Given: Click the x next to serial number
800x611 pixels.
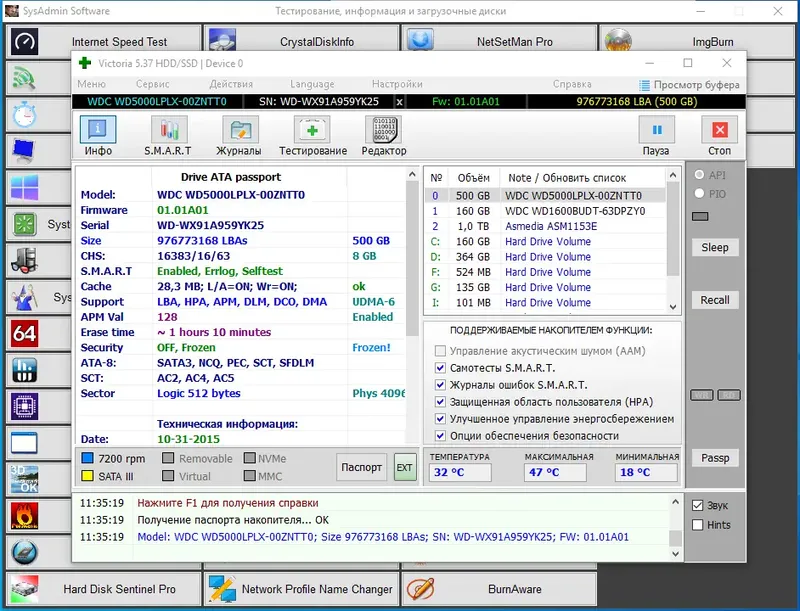Looking at the screenshot, I should [399, 102].
